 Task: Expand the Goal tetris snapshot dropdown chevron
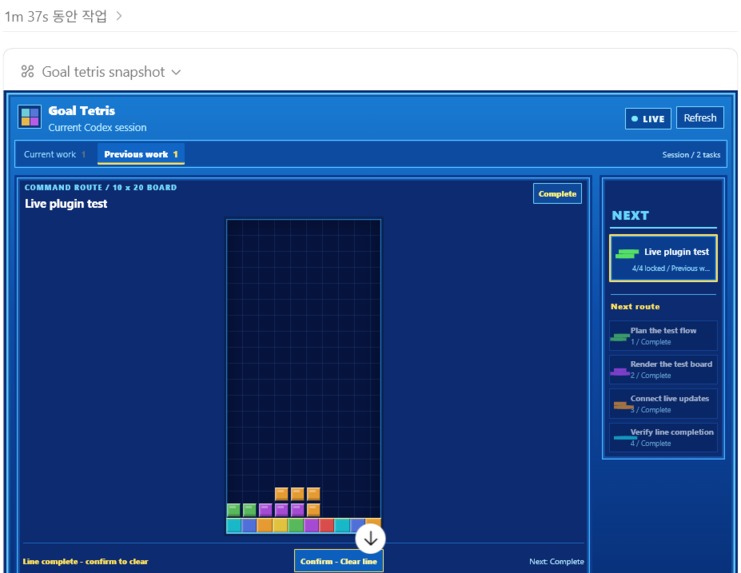[176, 72]
